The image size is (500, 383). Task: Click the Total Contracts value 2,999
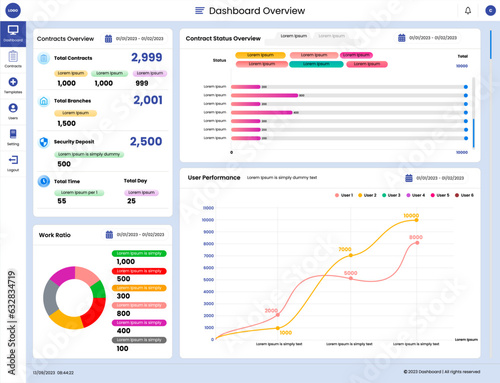pyautogui.click(x=147, y=57)
